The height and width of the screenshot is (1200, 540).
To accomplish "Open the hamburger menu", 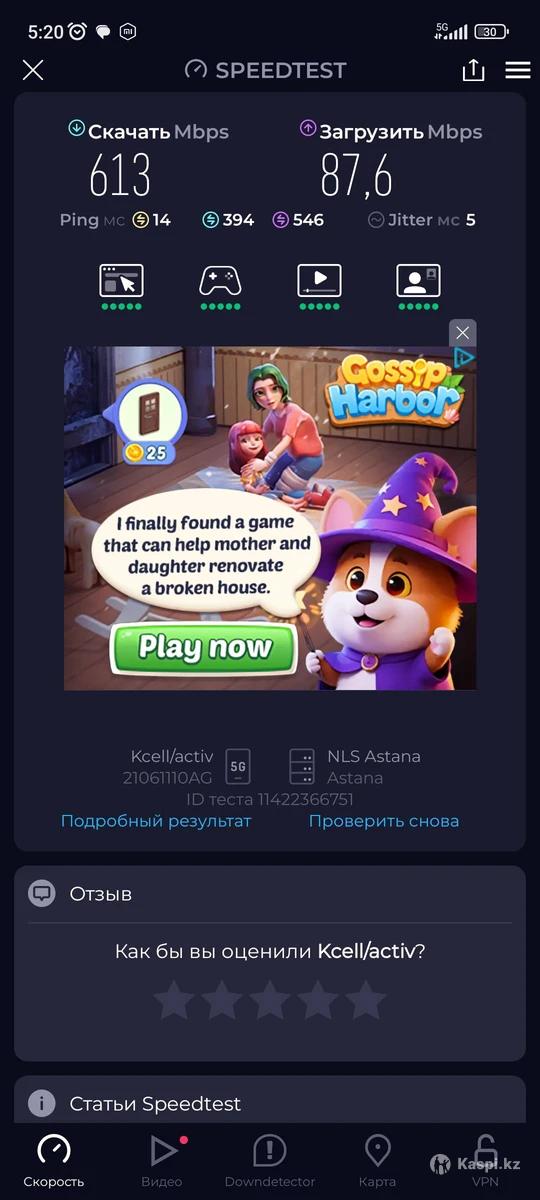I will [x=517, y=70].
